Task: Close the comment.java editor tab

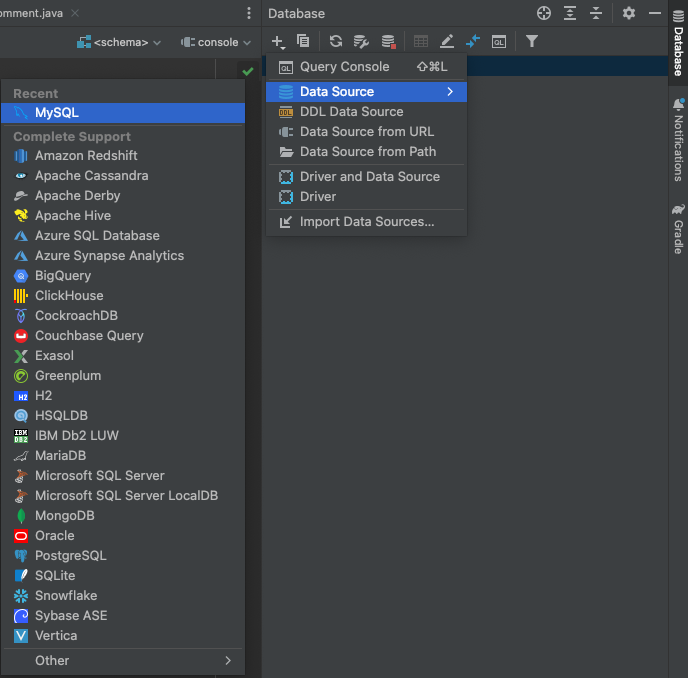Action: [x=75, y=13]
